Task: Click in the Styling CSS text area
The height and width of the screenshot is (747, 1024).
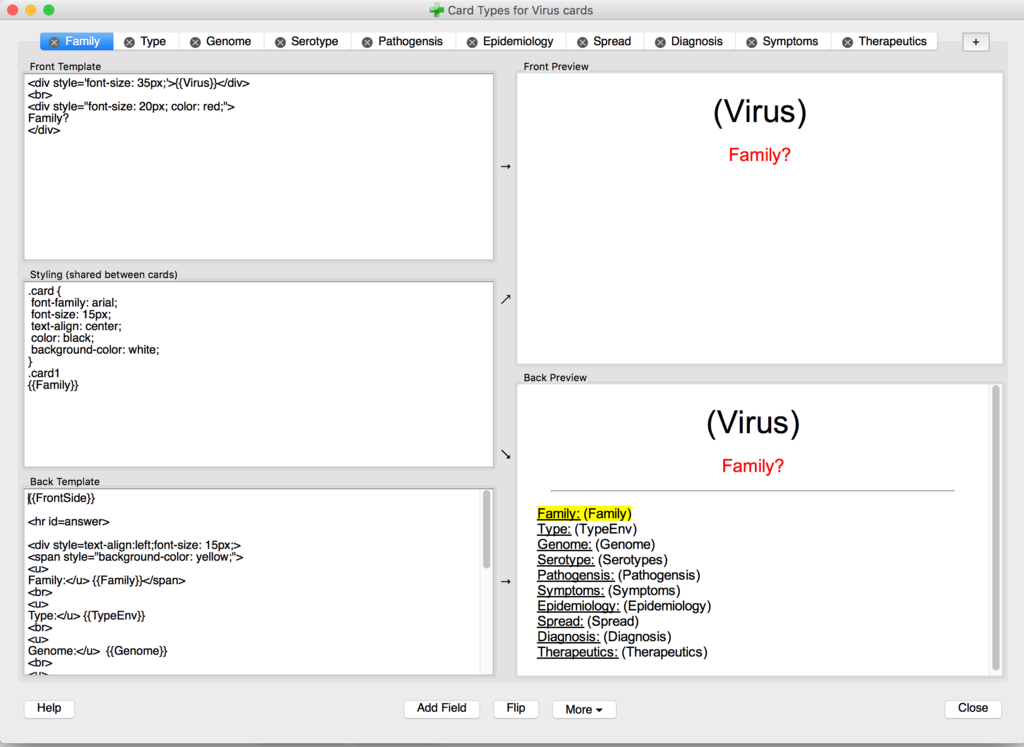Action: pos(258,420)
